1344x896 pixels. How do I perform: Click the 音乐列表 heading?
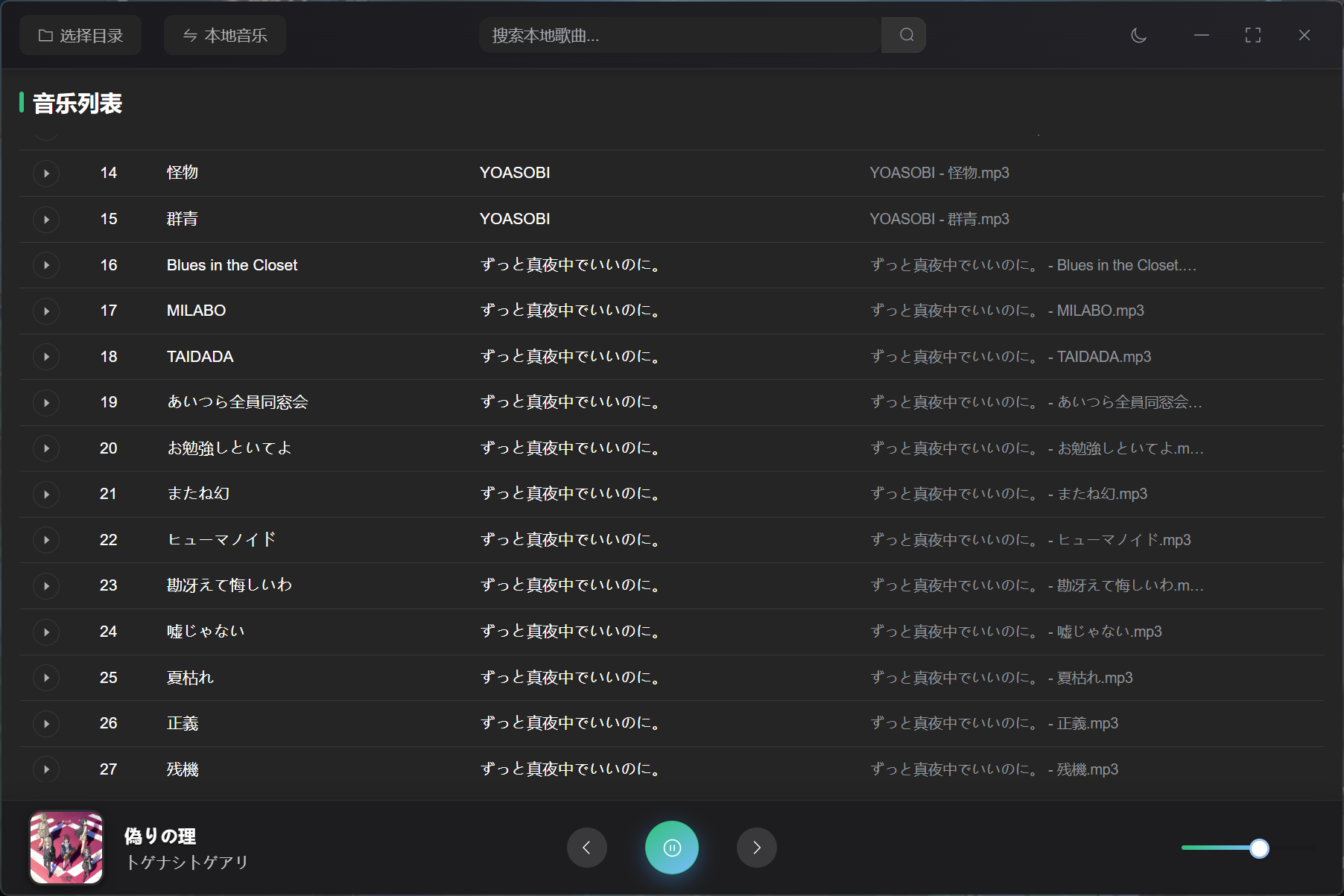[77, 104]
